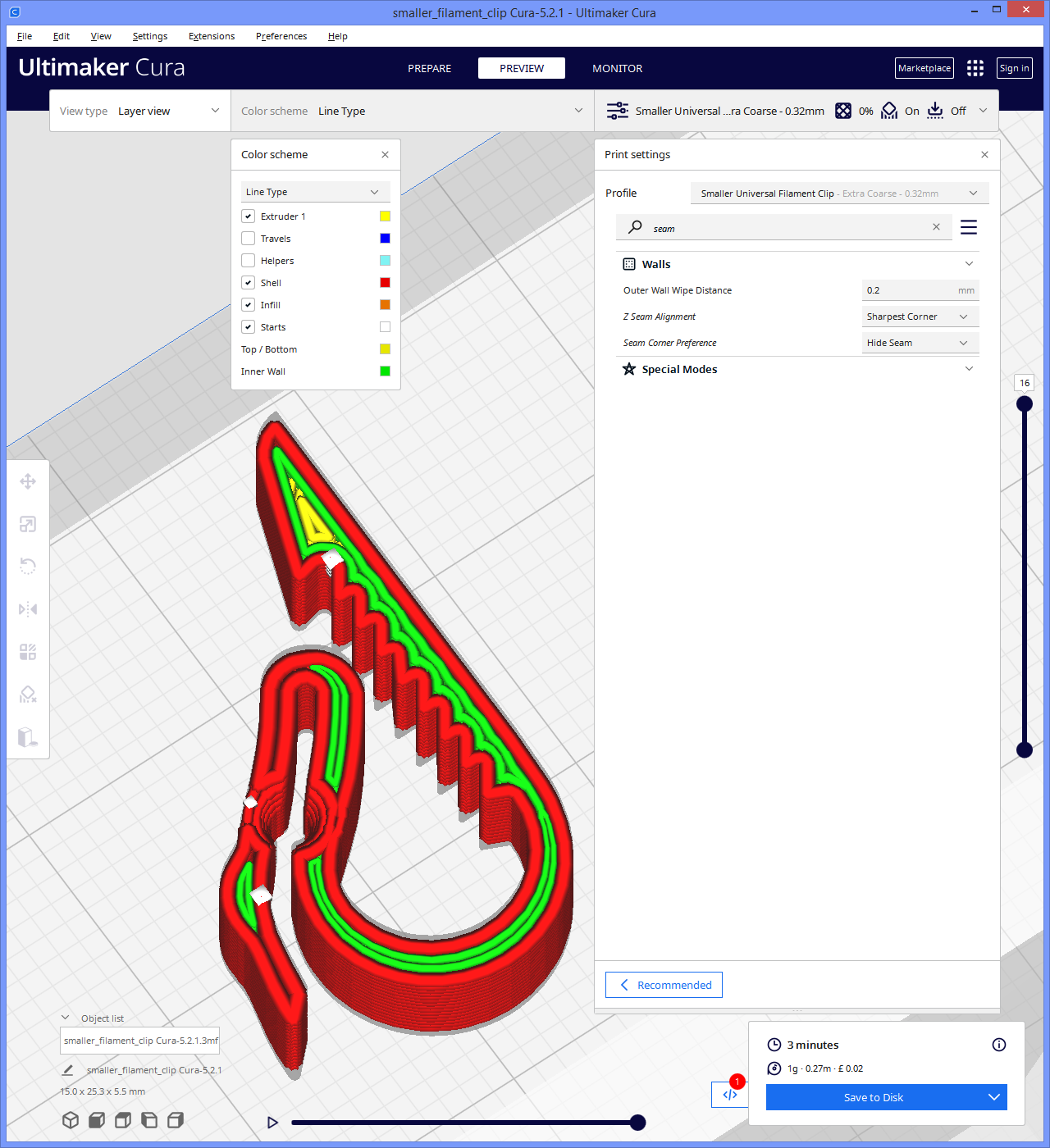Click the Recommended settings button
Viewport: 1050px width, 1148px height.
tap(664, 984)
